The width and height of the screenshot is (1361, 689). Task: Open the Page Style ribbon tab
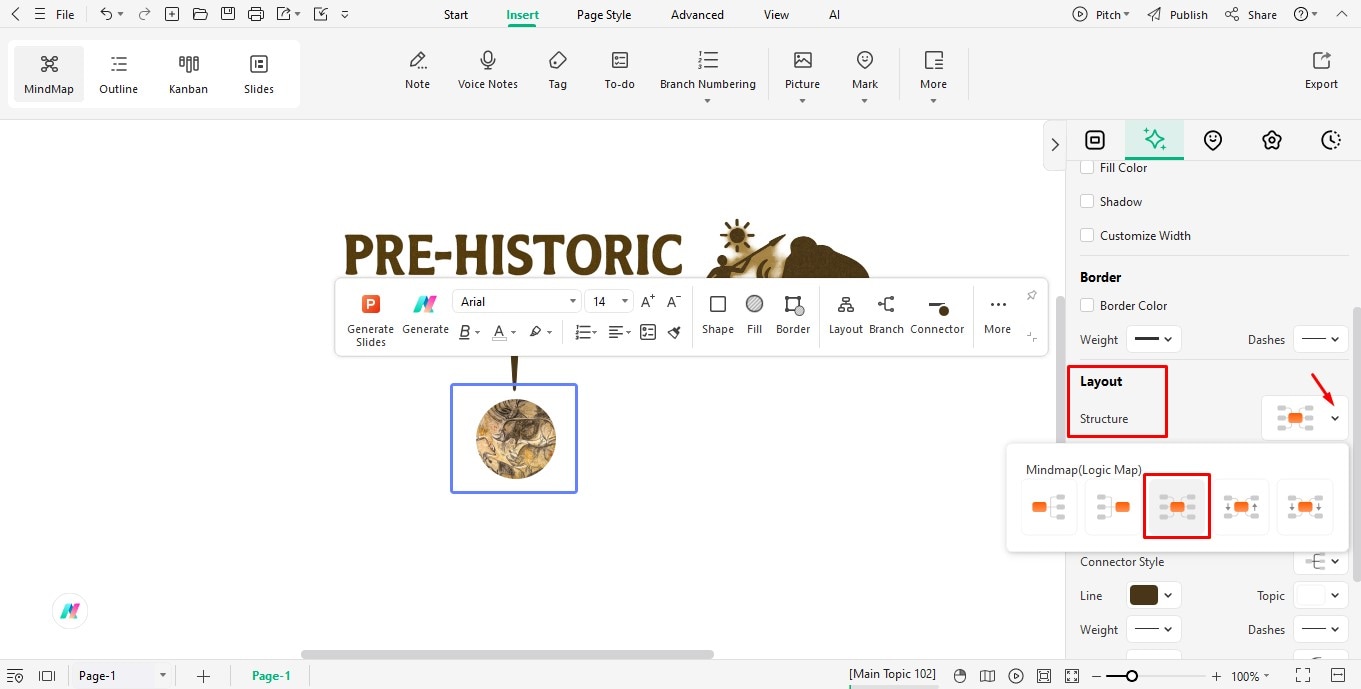[604, 15]
